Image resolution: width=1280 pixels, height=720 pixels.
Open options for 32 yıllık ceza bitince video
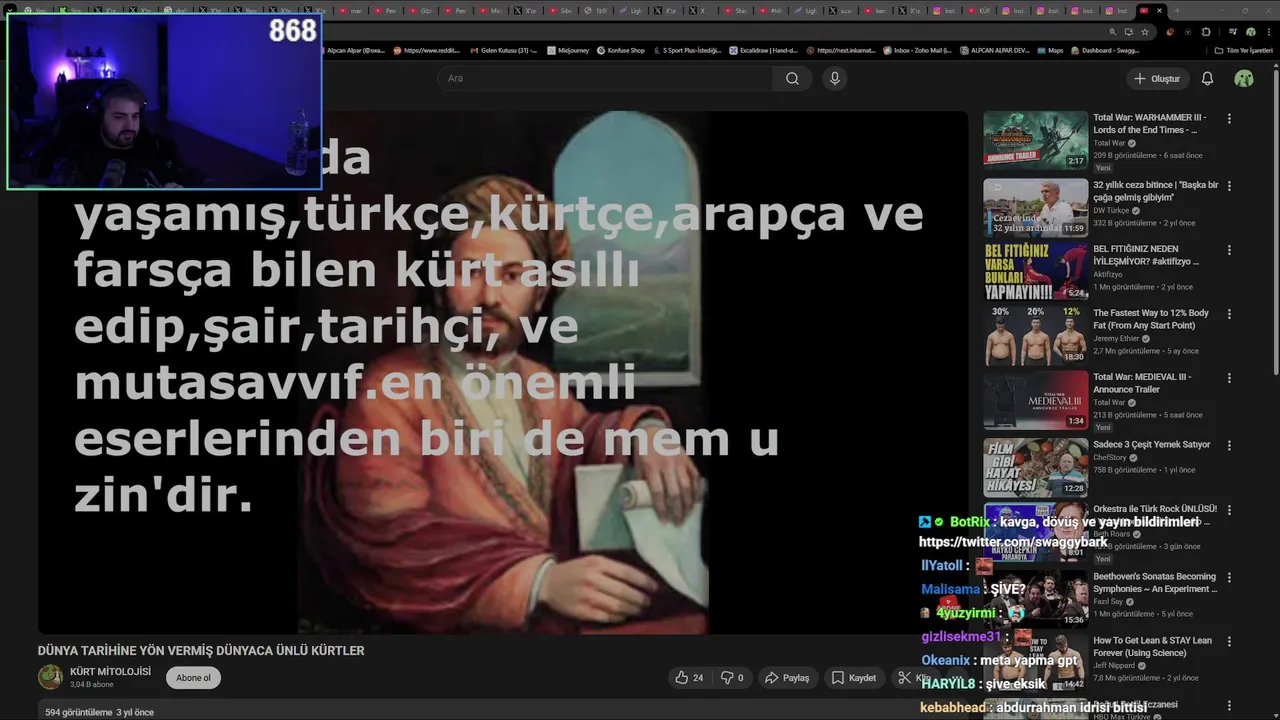coord(1229,186)
